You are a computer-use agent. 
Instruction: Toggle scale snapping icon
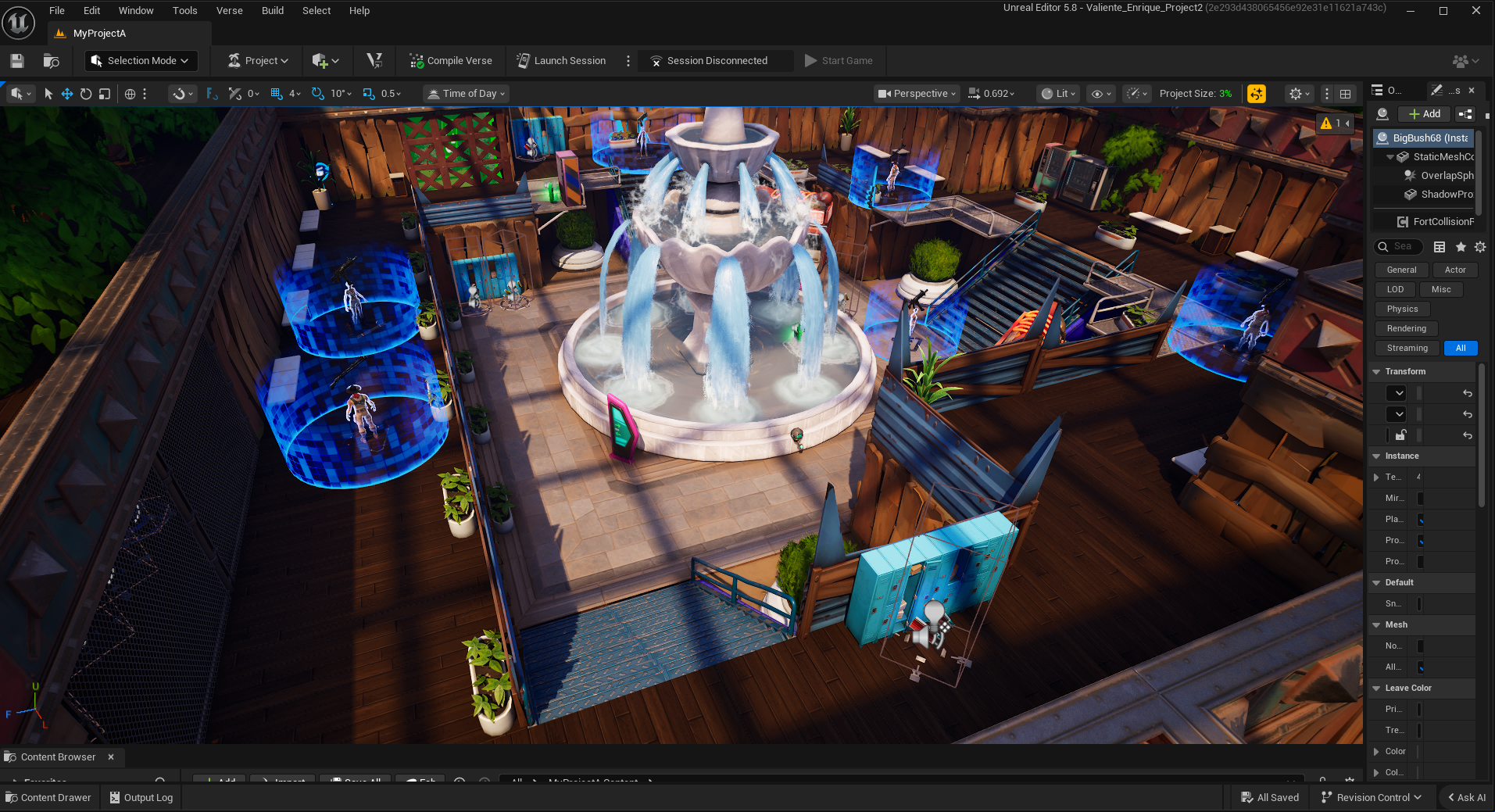[369, 94]
